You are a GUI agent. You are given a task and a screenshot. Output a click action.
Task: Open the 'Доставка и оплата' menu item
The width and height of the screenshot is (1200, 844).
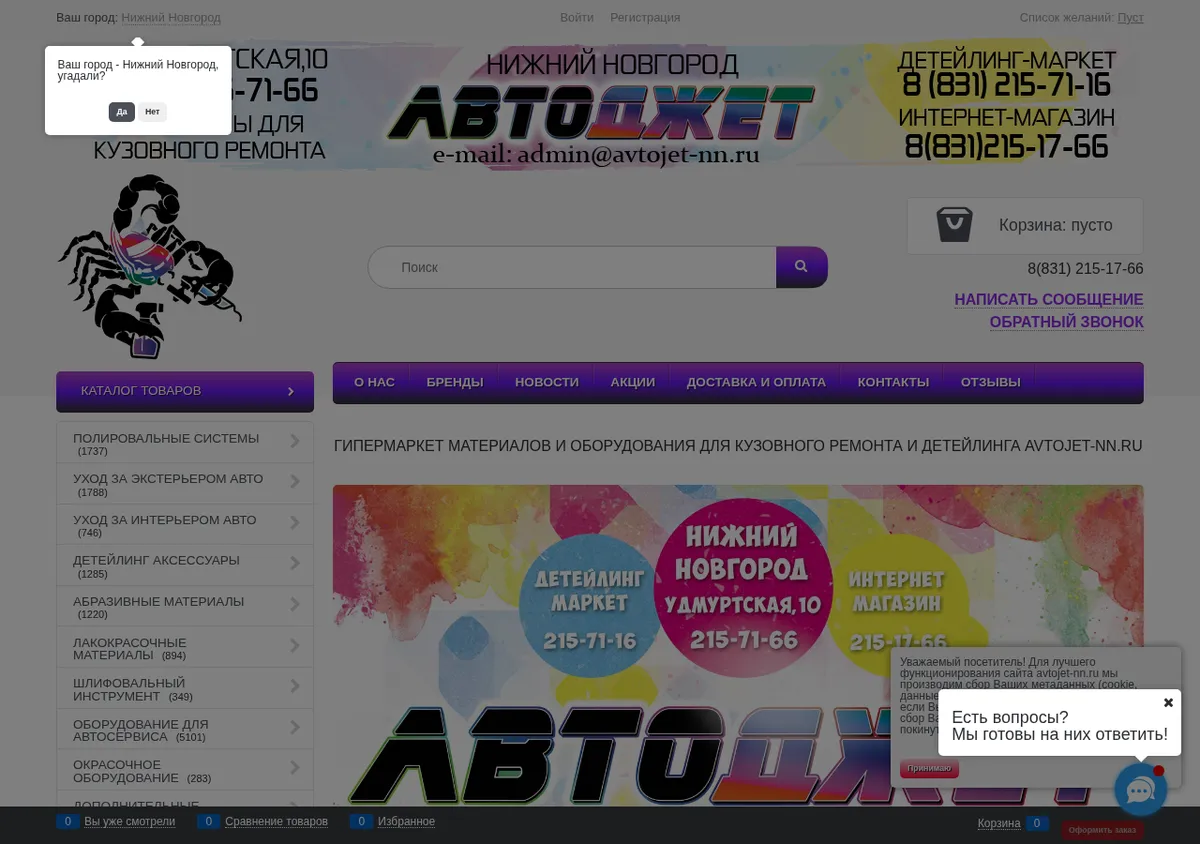[x=756, y=382]
